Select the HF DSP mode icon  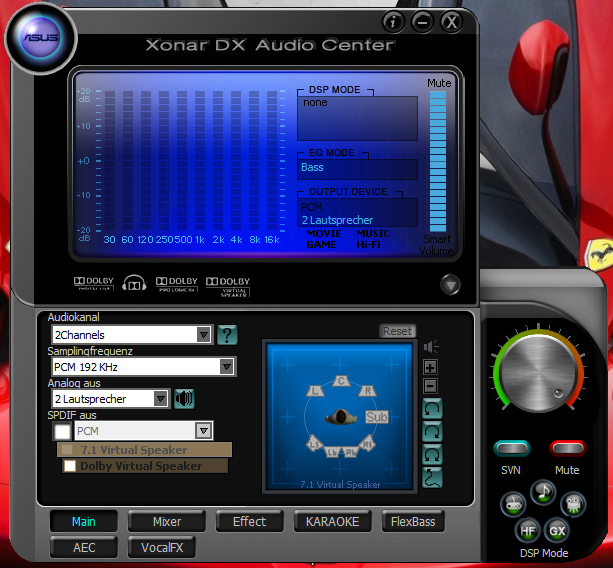[527, 530]
